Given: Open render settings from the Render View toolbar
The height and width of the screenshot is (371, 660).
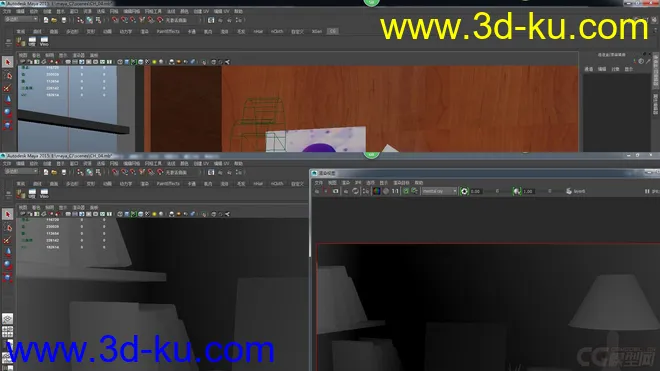Looking at the screenshot, I should [366, 191].
